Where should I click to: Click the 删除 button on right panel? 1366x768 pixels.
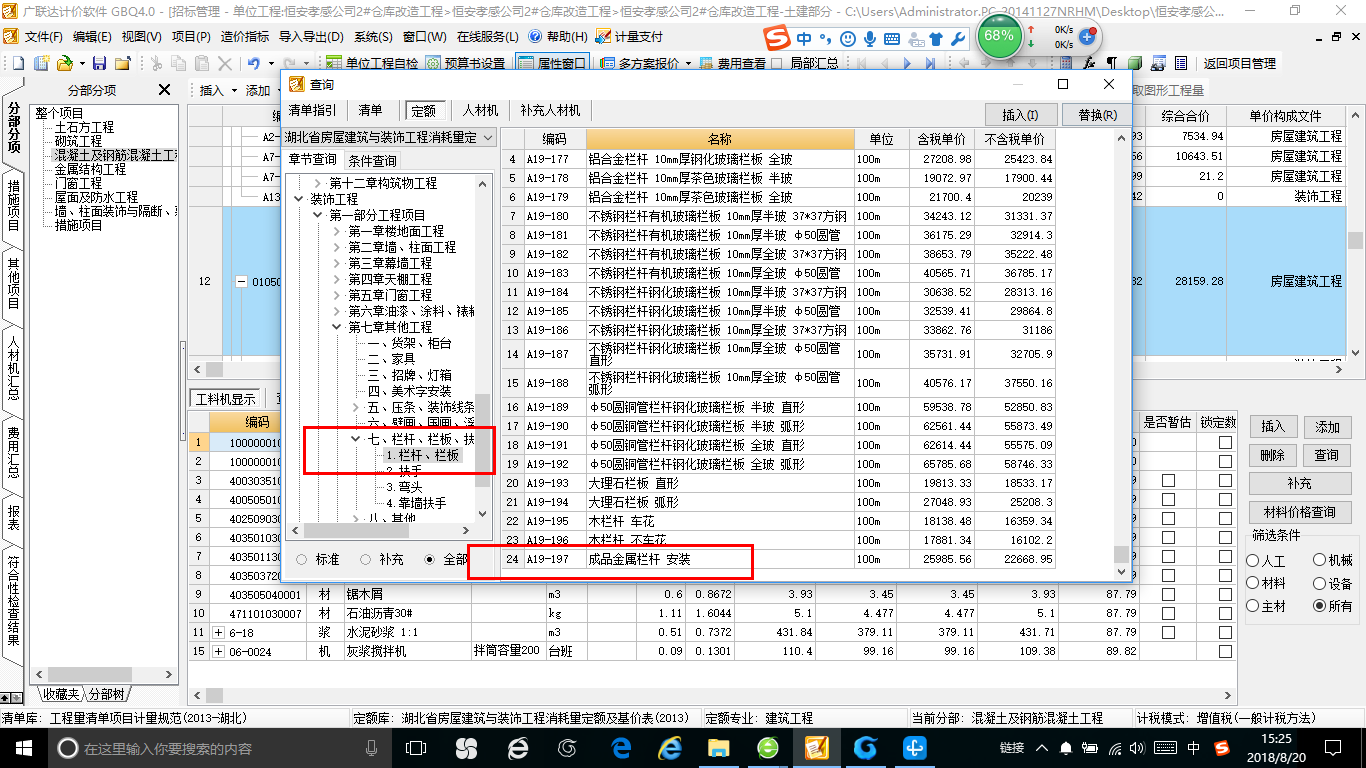pos(1272,455)
